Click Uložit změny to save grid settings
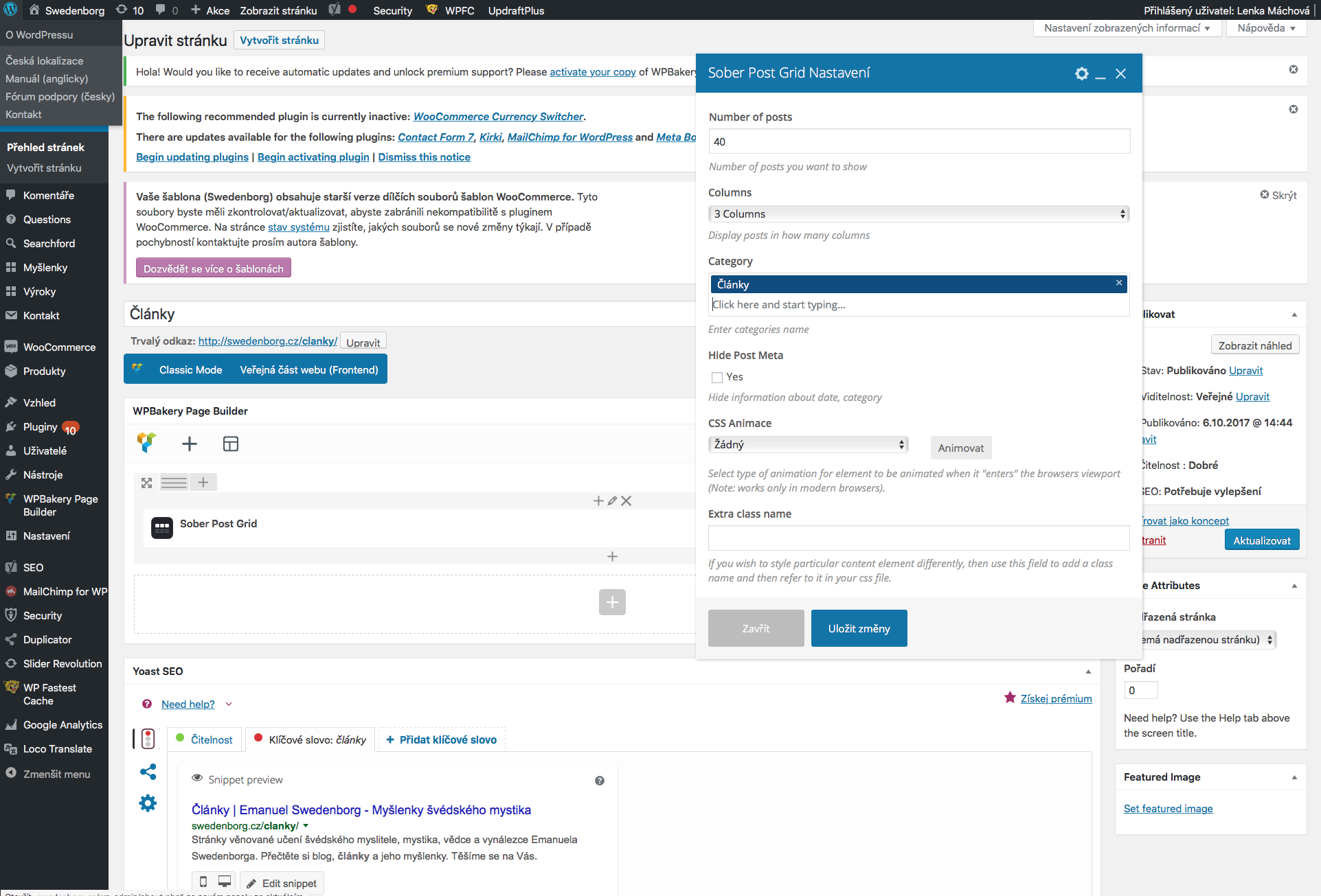The width and height of the screenshot is (1321, 896). click(x=859, y=628)
